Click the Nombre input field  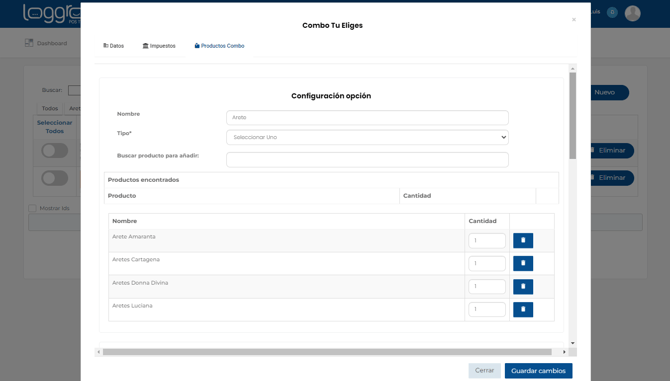367,117
